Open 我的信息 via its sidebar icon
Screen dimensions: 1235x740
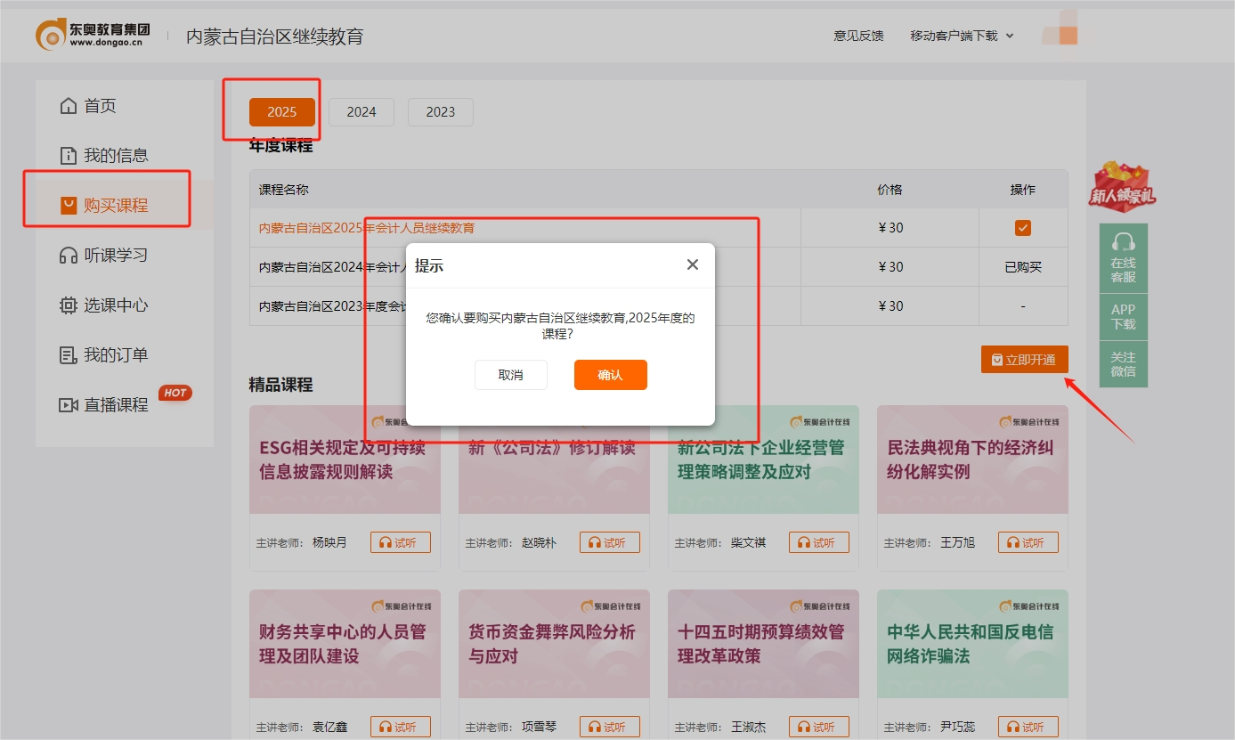[x=66, y=155]
